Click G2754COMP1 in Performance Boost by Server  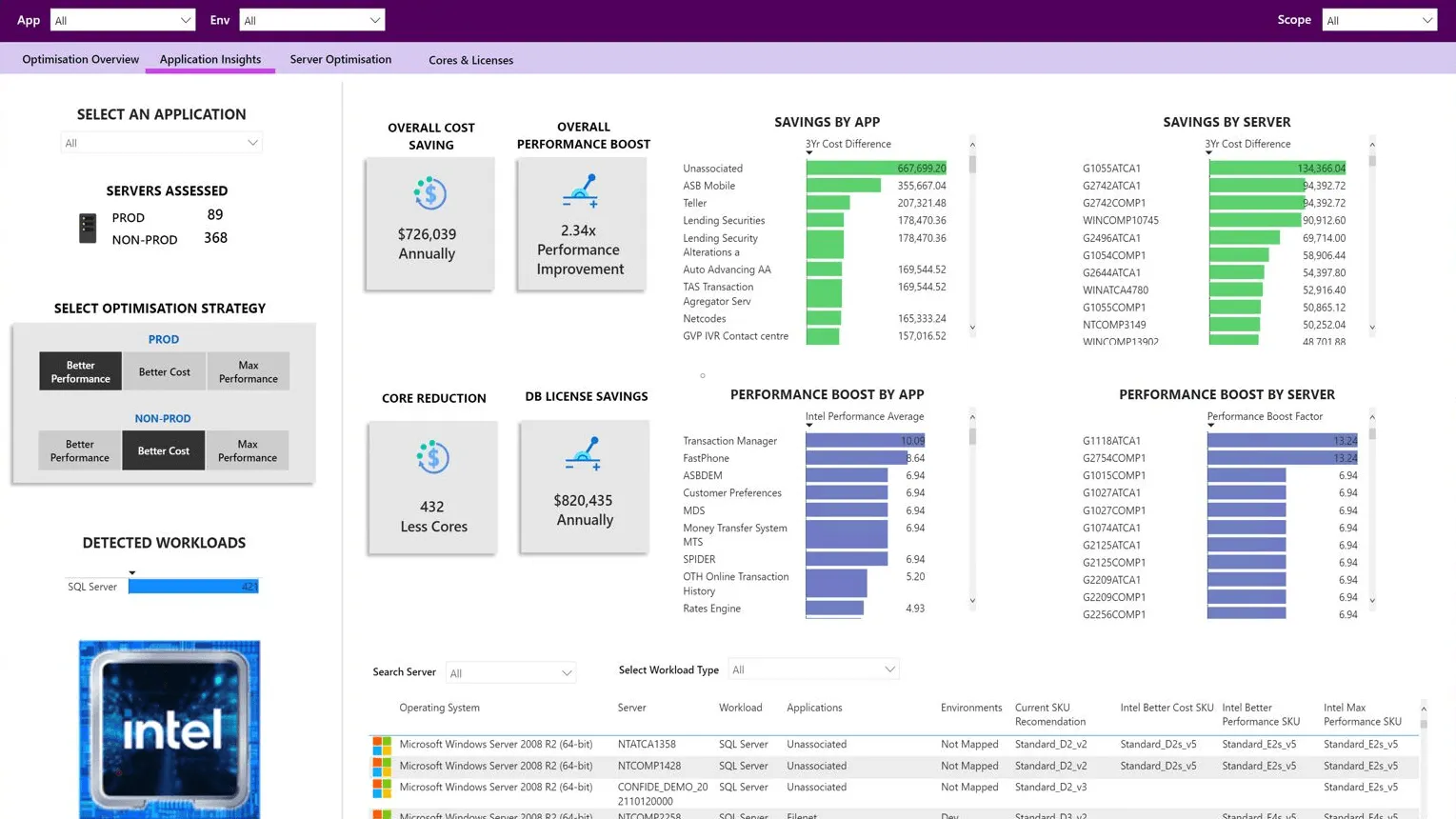1113,458
